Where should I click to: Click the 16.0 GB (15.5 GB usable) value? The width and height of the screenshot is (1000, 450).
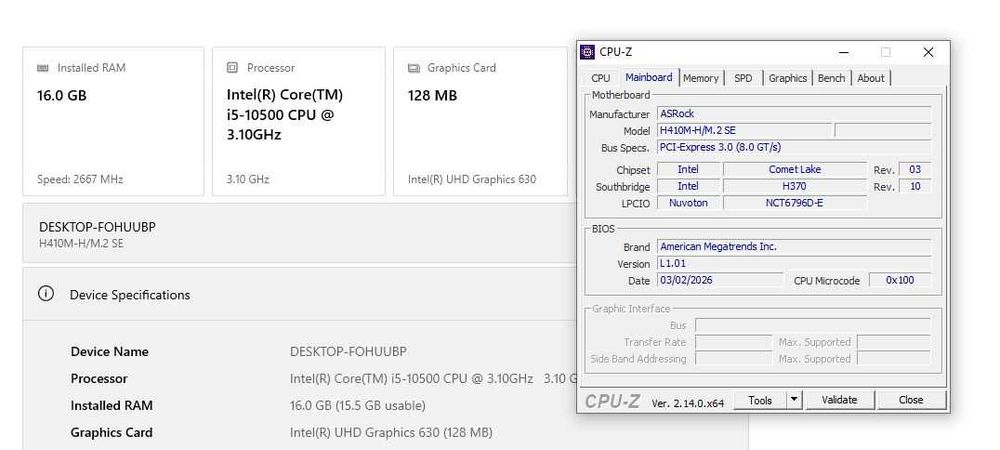(x=357, y=405)
